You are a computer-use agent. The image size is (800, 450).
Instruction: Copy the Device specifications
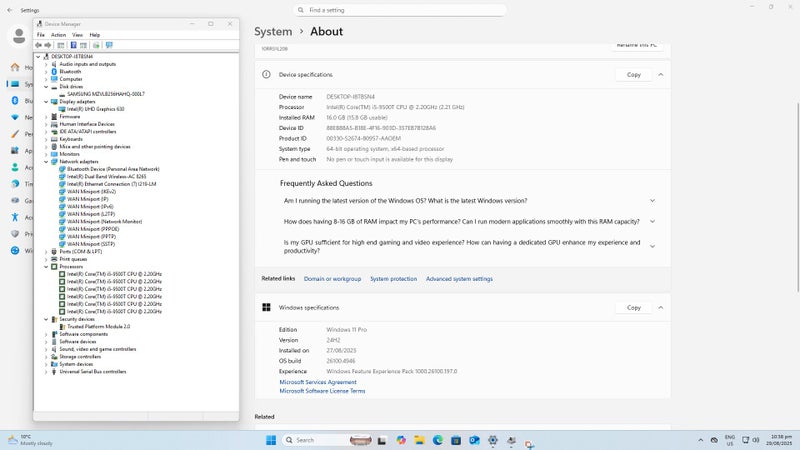click(x=634, y=74)
